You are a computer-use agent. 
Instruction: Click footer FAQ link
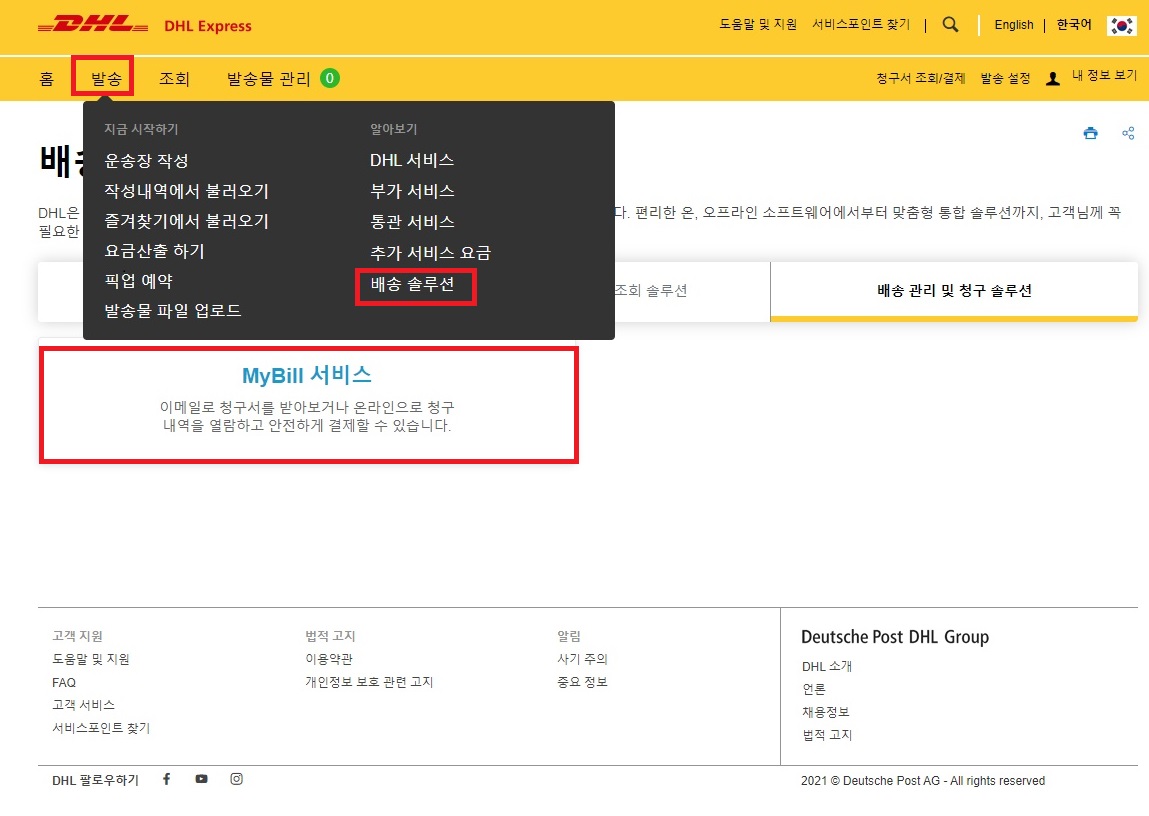tap(64, 683)
